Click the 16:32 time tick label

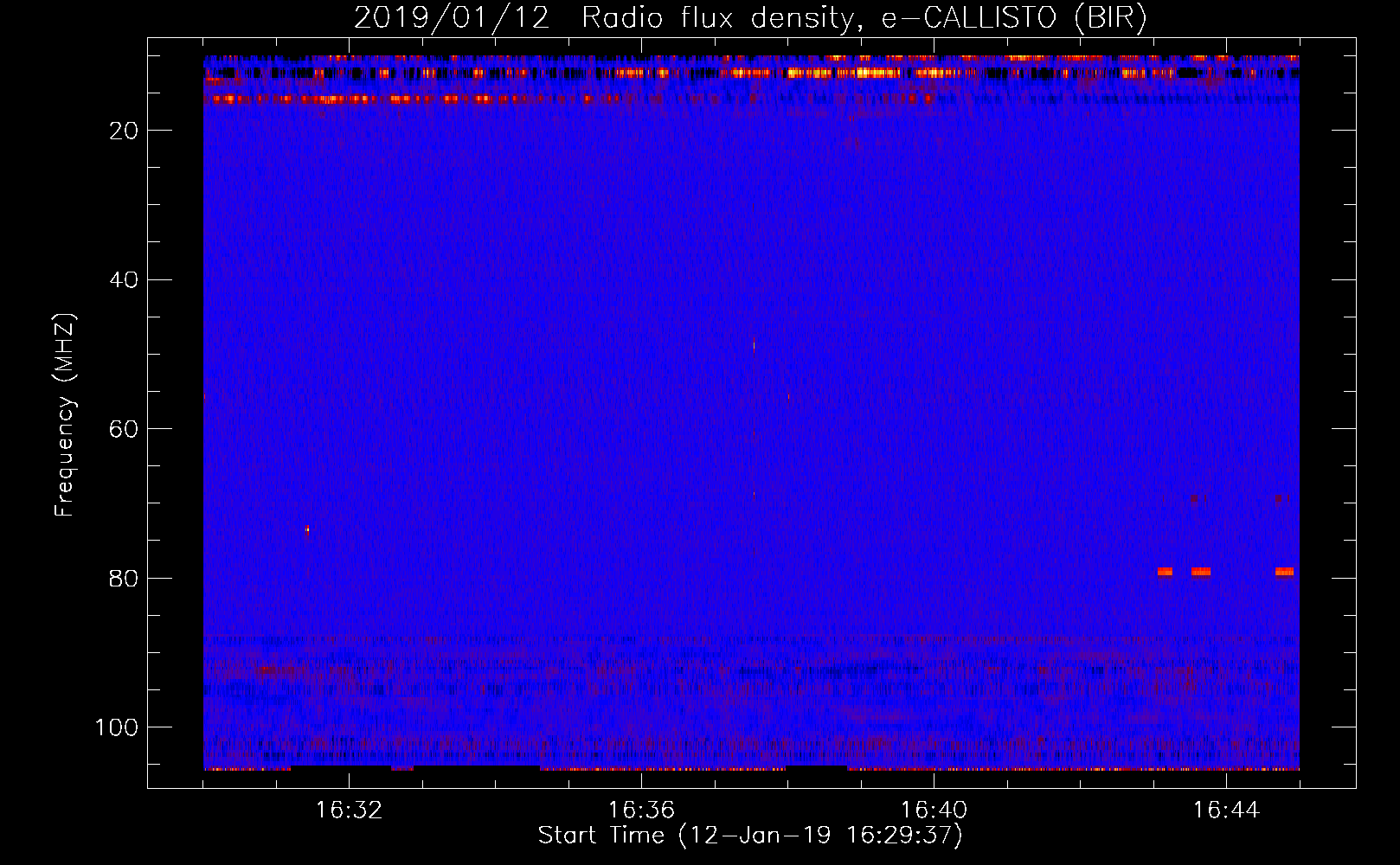[349, 811]
